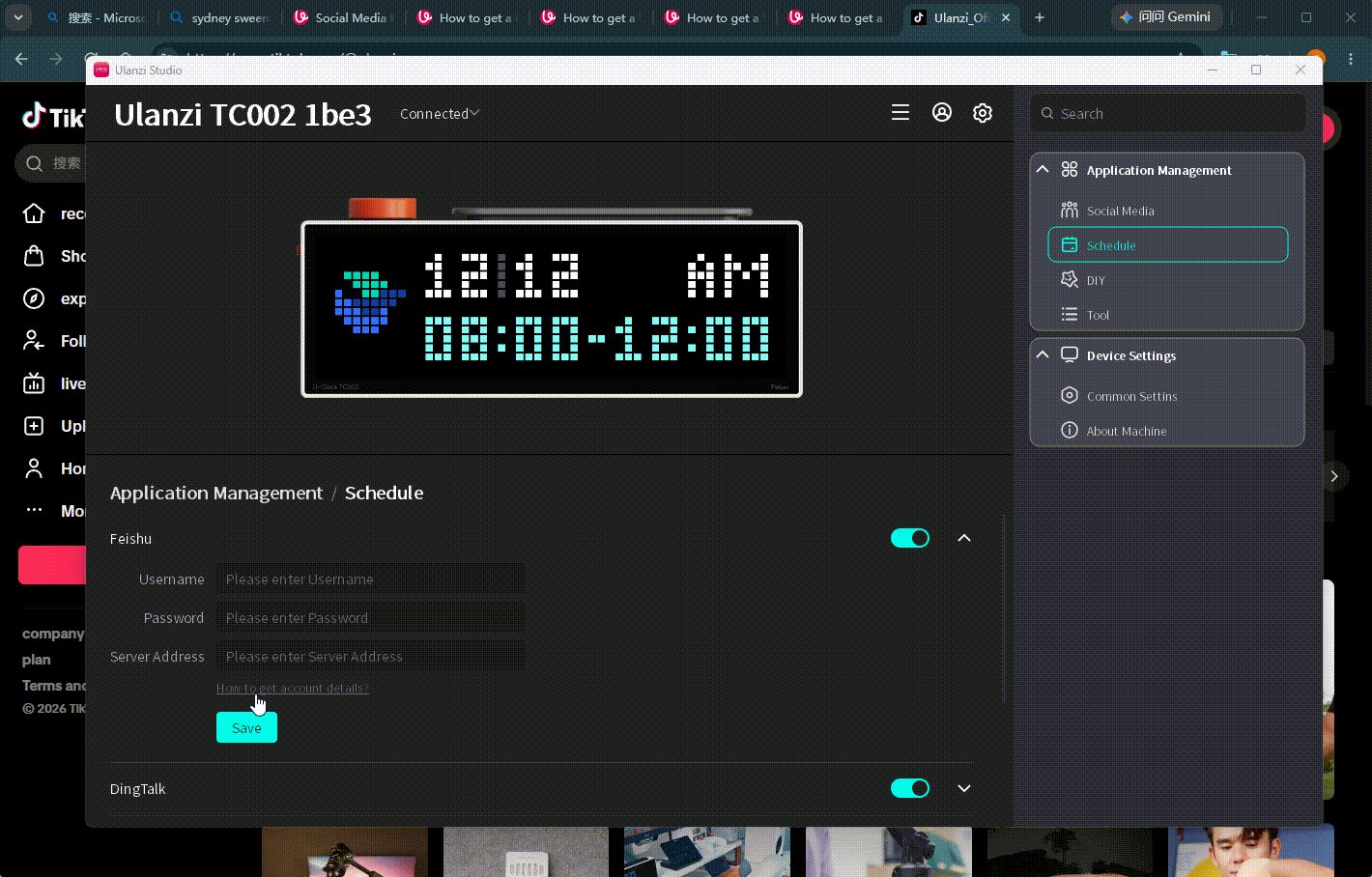This screenshot has height=877, width=1372.
Task: Open the How to get account details link
Action: (x=293, y=689)
